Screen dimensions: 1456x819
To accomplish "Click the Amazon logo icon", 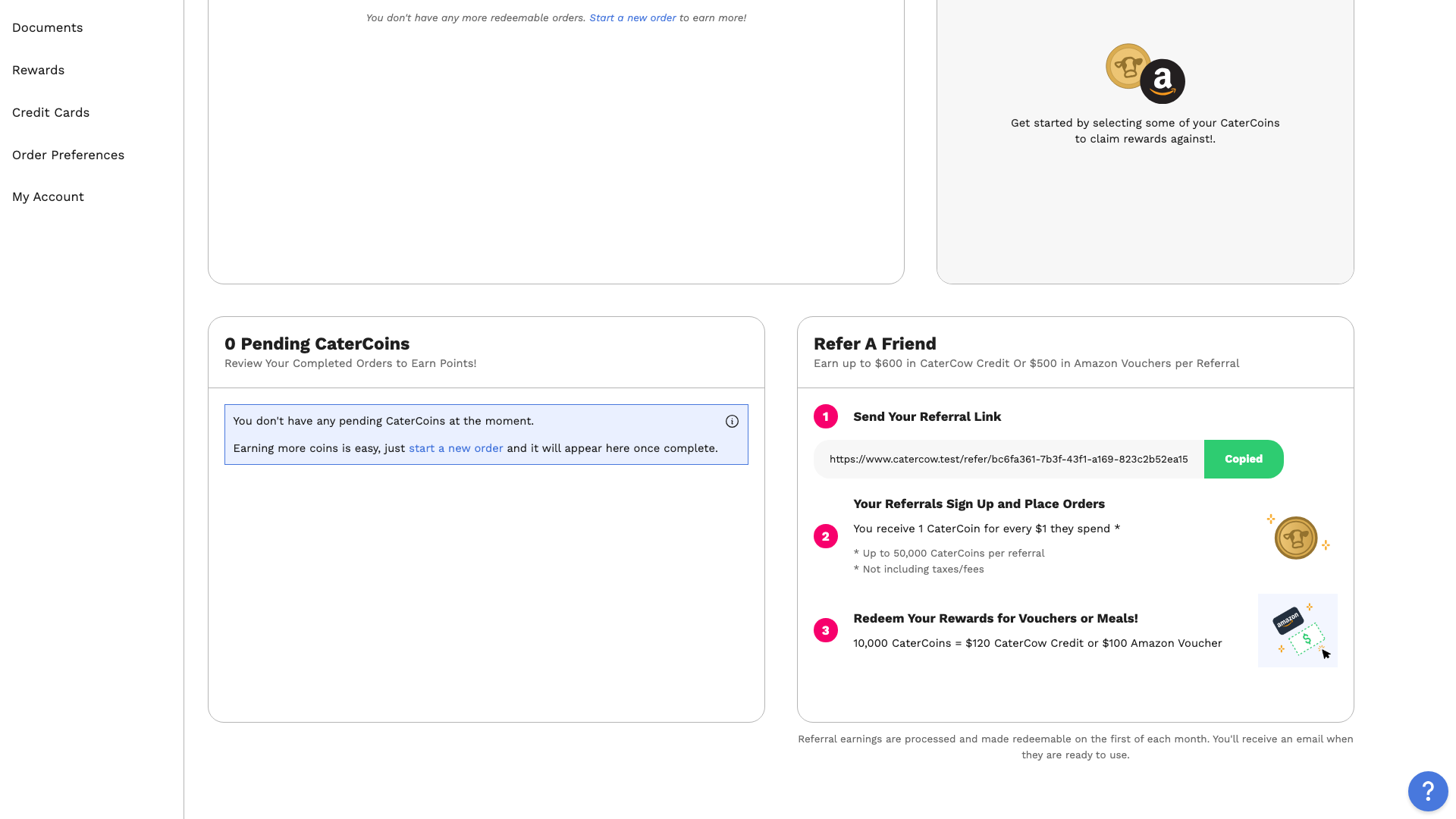I will point(1163,81).
